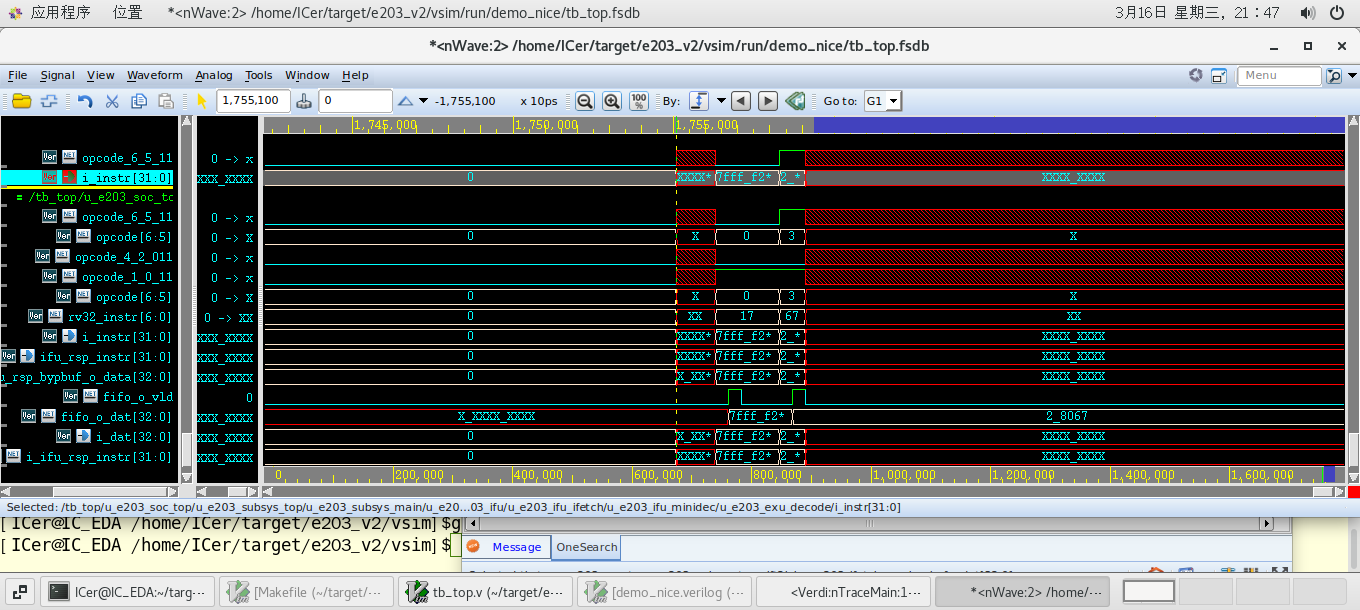Click the cursor time field showing 1,755,100
Image resolution: width=1360 pixels, height=610 pixels.
point(252,101)
